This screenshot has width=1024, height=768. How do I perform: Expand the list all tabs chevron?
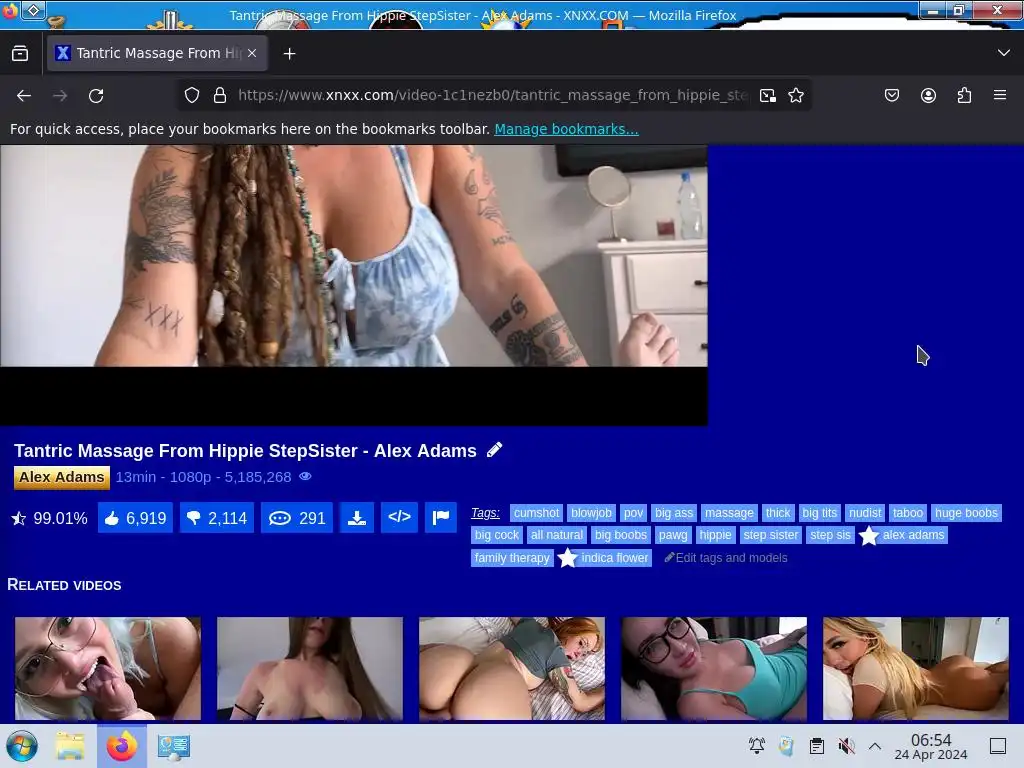coord(1004,53)
